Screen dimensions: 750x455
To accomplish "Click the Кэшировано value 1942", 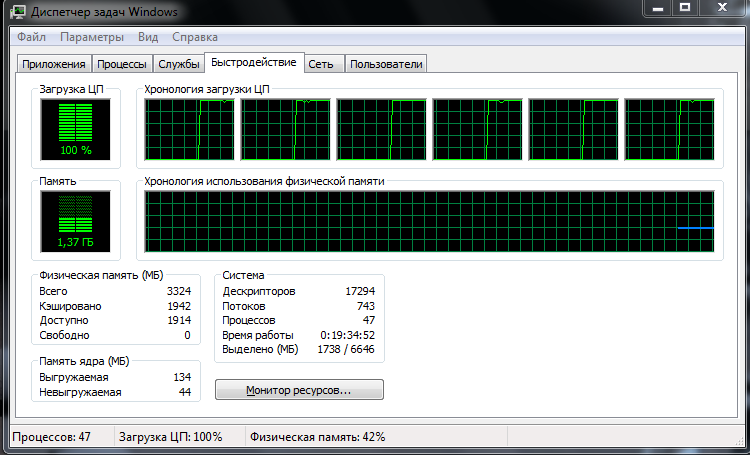I will click(179, 306).
